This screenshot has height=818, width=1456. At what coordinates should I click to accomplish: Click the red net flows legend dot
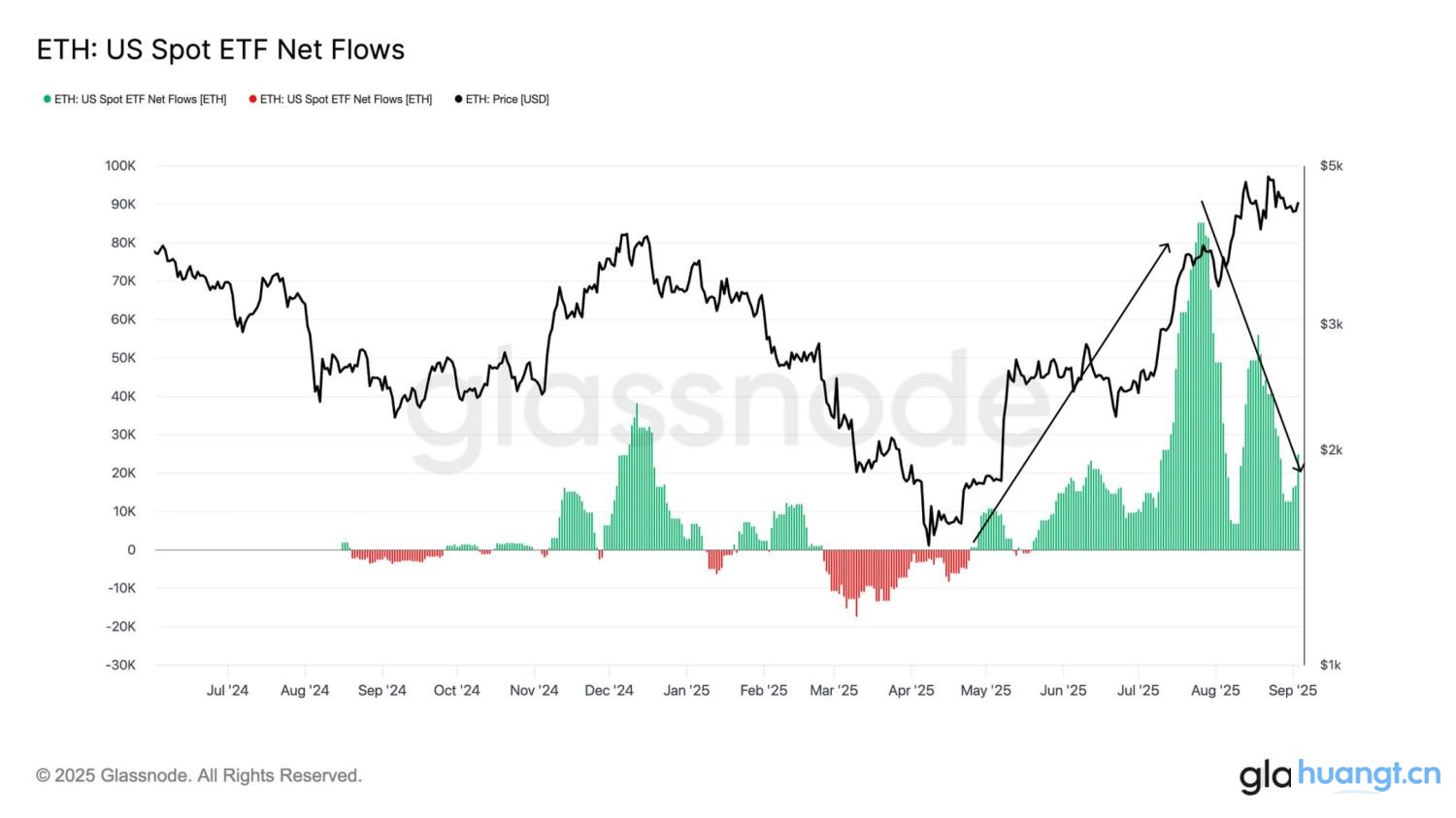253,99
